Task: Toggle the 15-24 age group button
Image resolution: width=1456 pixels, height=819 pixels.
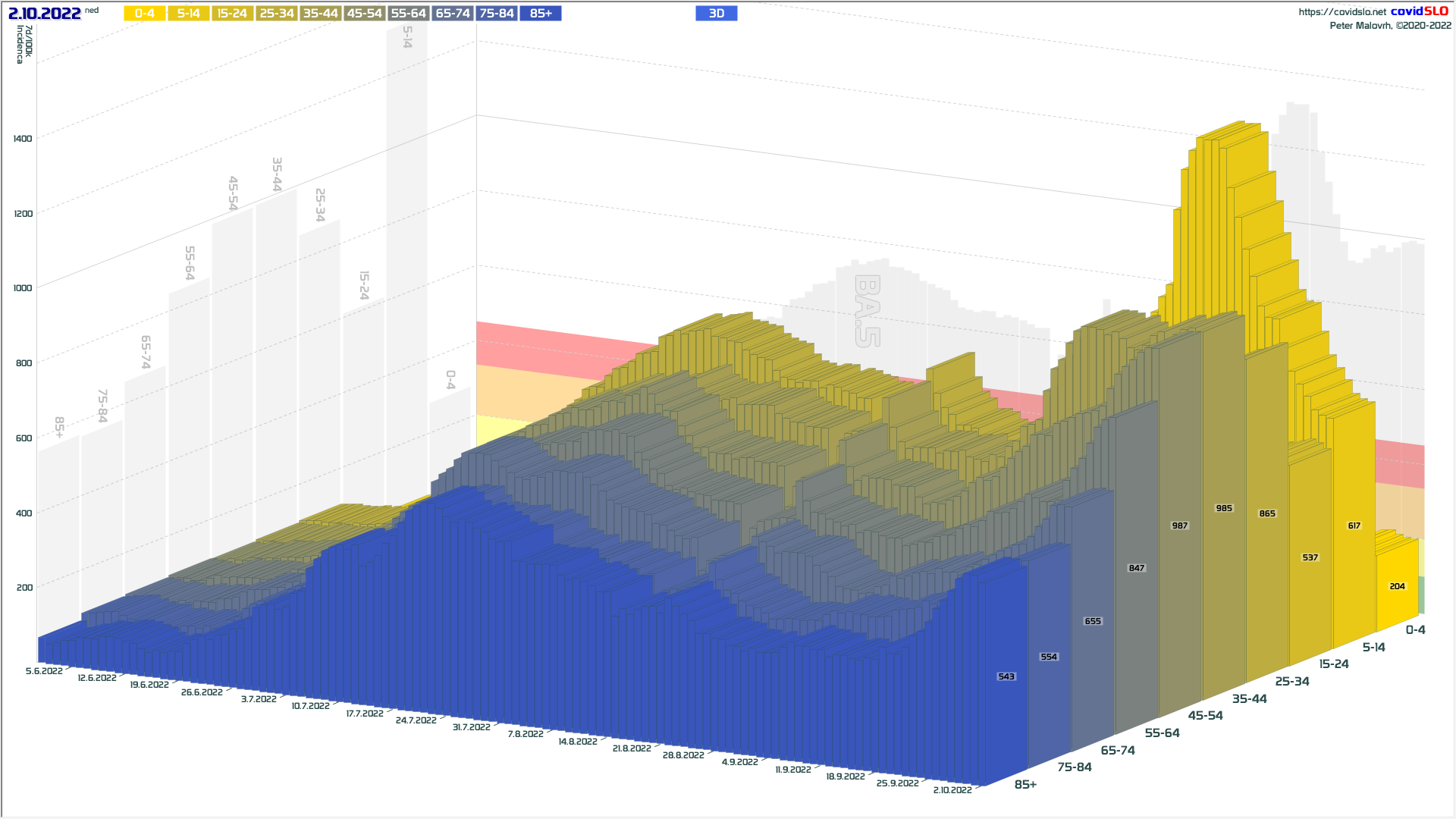Action: tap(232, 14)
